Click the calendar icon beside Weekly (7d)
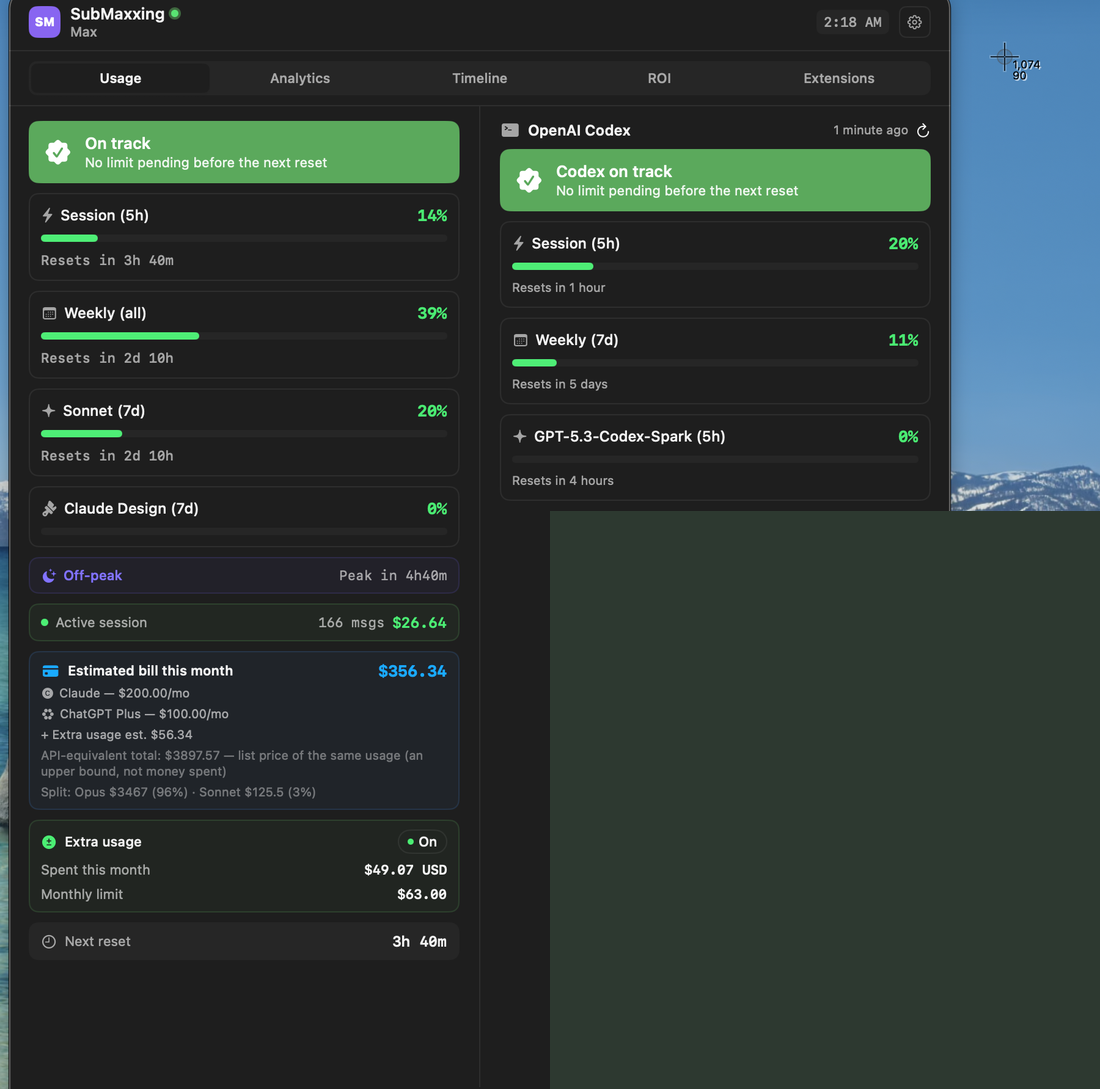Image resolution: width=1100 pixels, height=1089 pixels. [x=521, y=340]
